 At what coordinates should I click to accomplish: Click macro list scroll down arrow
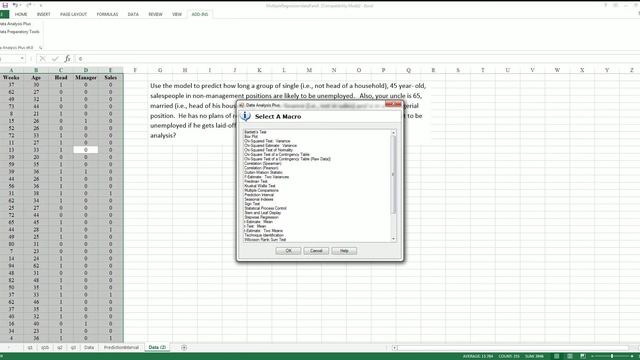pos(393,239)
